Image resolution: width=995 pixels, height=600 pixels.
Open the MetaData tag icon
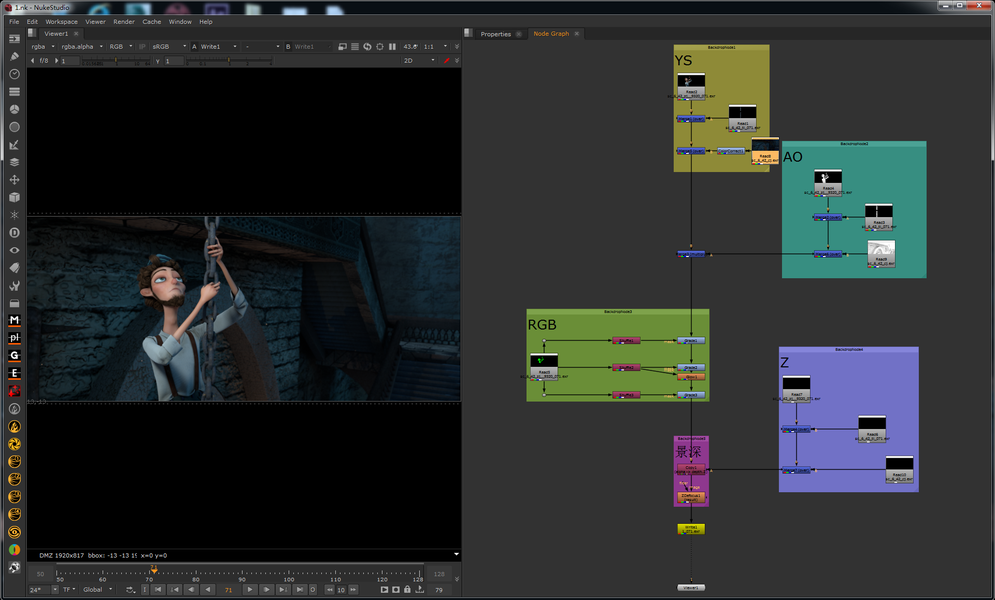(14, 268)
